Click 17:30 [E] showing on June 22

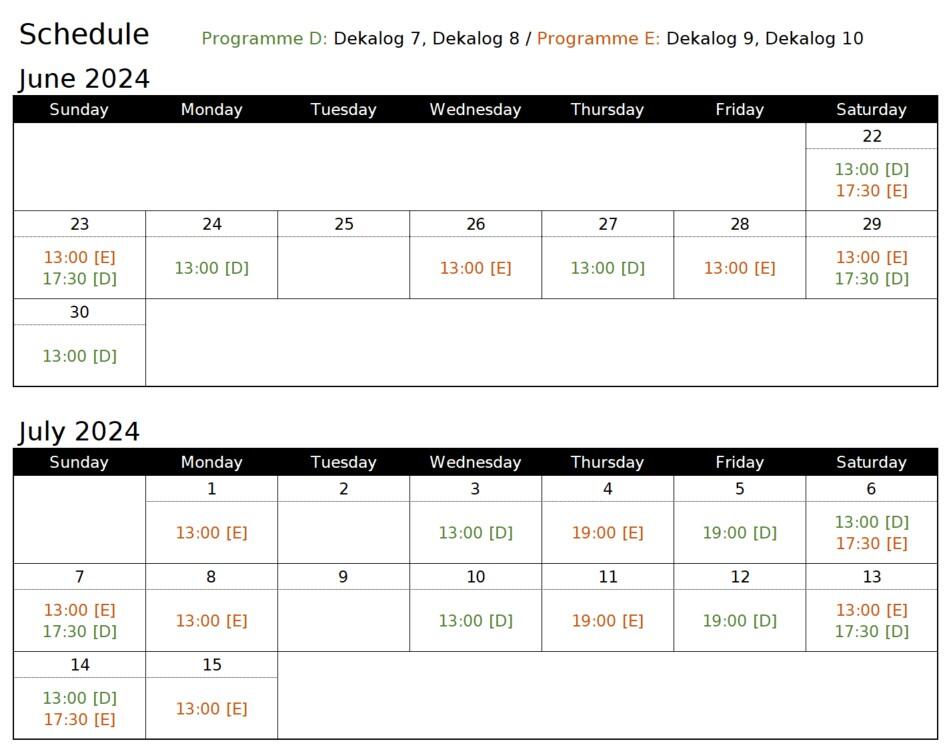871,191
